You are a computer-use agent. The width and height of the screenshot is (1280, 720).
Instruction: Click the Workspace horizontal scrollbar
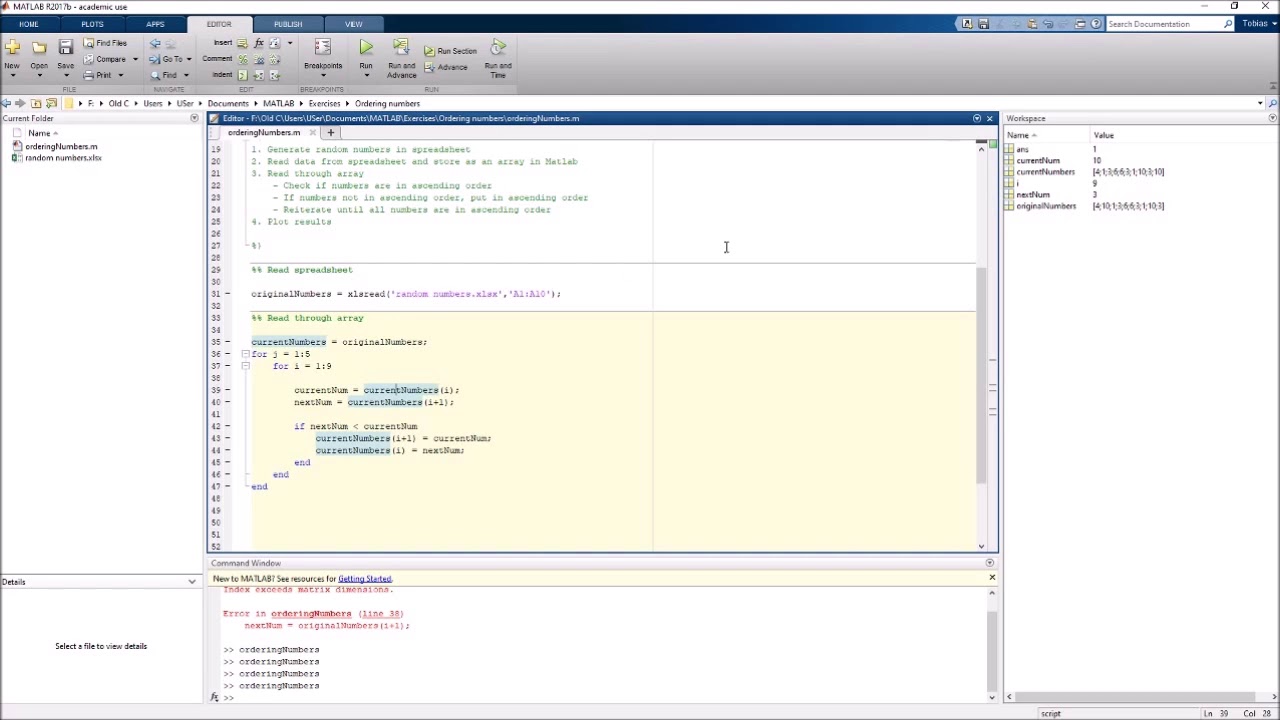point(1135,697)
